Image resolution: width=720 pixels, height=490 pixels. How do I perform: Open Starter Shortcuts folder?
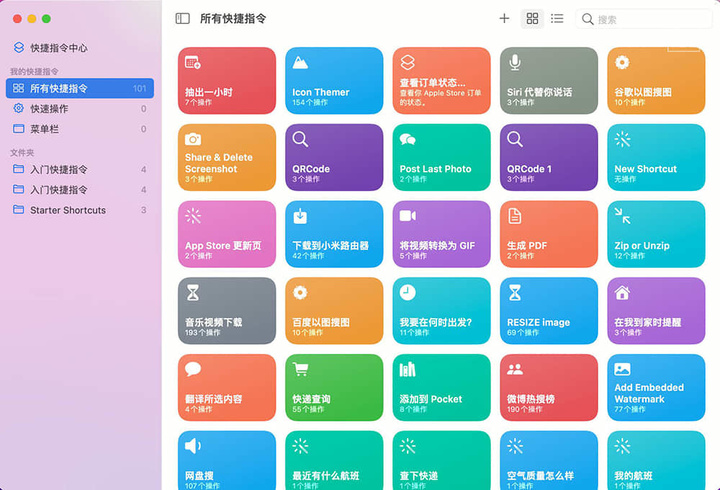pyautogui.click(x=67, y=210)
